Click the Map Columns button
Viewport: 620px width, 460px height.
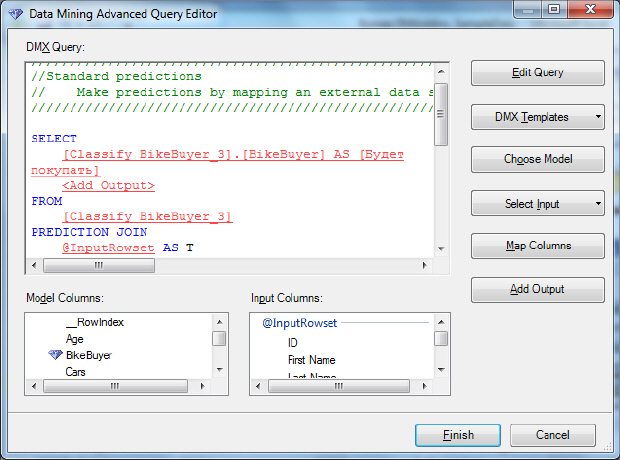click(x=537, y=246)
